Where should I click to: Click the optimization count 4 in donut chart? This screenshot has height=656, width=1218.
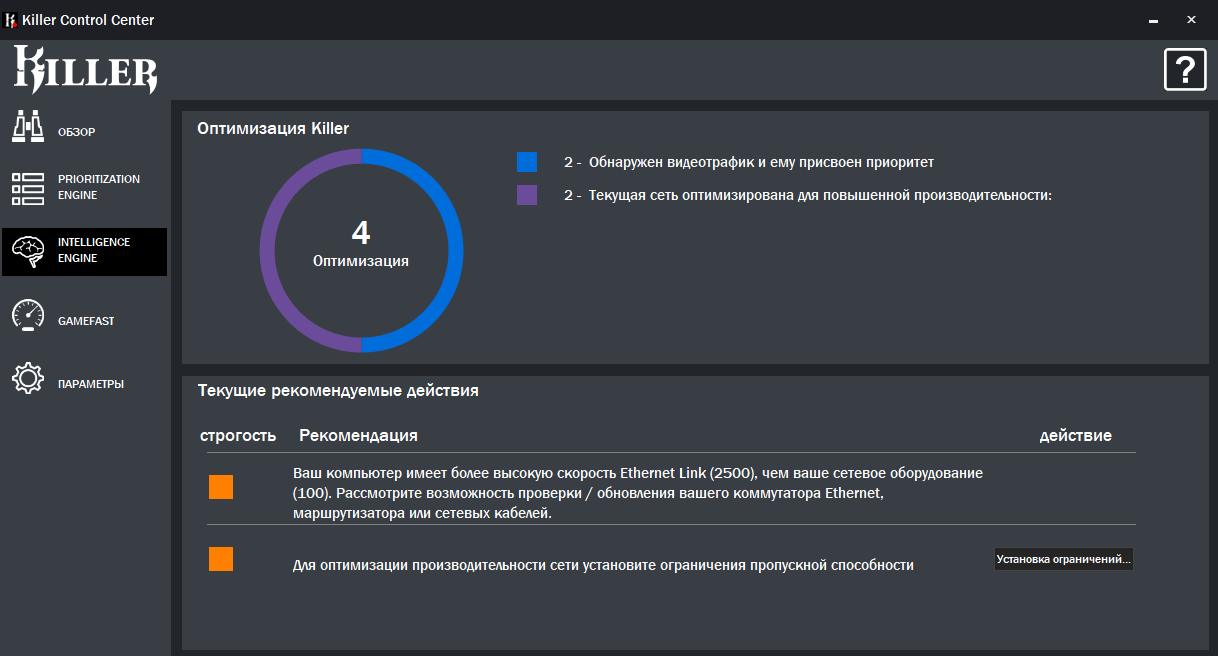tap(361, 233)
